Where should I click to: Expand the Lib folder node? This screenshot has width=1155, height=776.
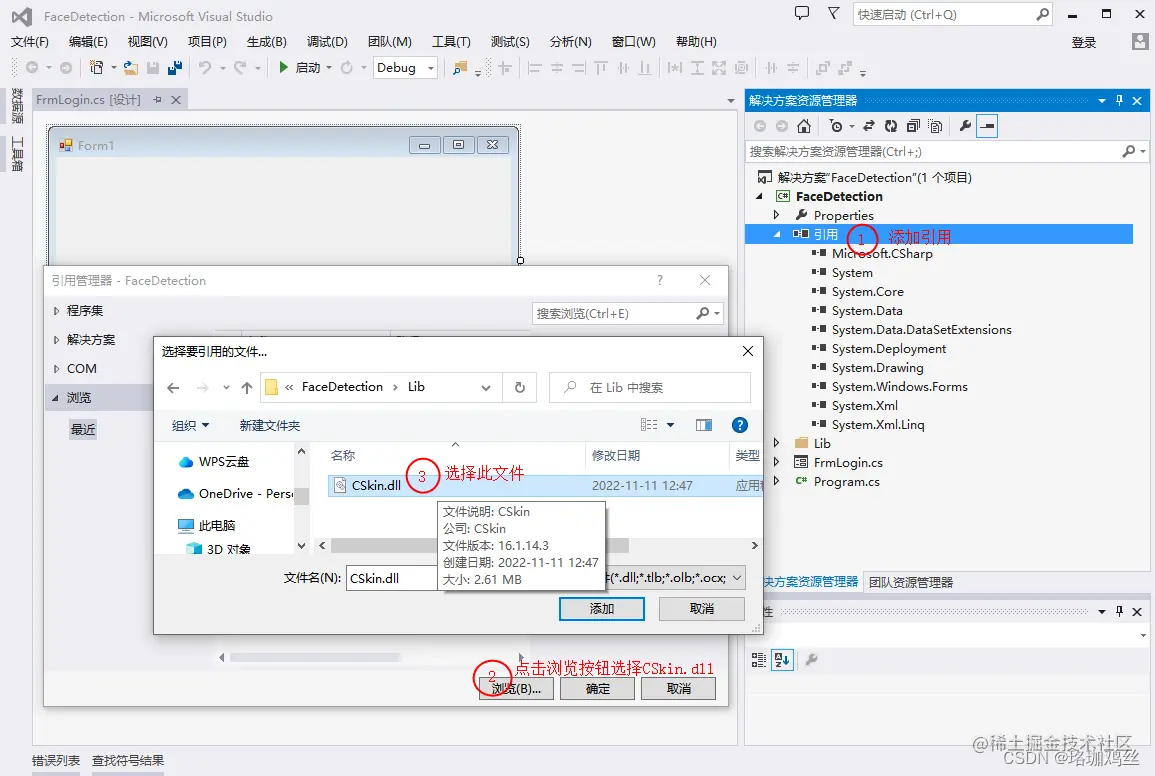(776, 443)
